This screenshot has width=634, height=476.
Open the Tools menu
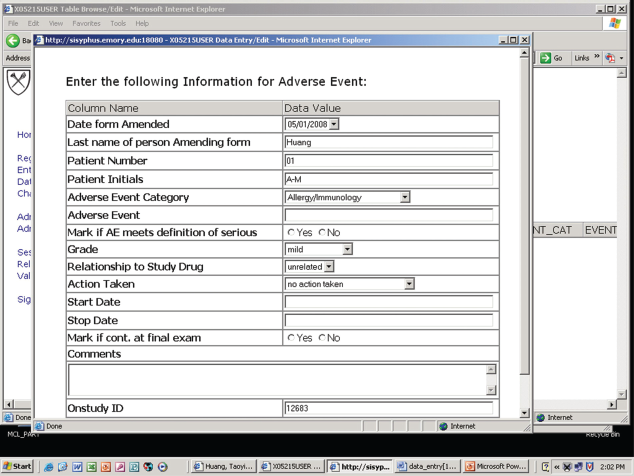118,23
